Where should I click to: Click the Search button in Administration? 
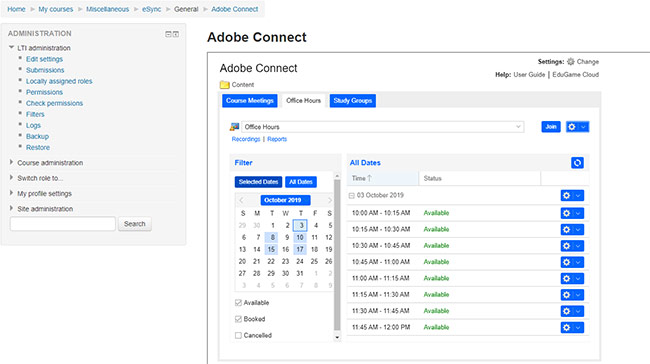point(135,224)
